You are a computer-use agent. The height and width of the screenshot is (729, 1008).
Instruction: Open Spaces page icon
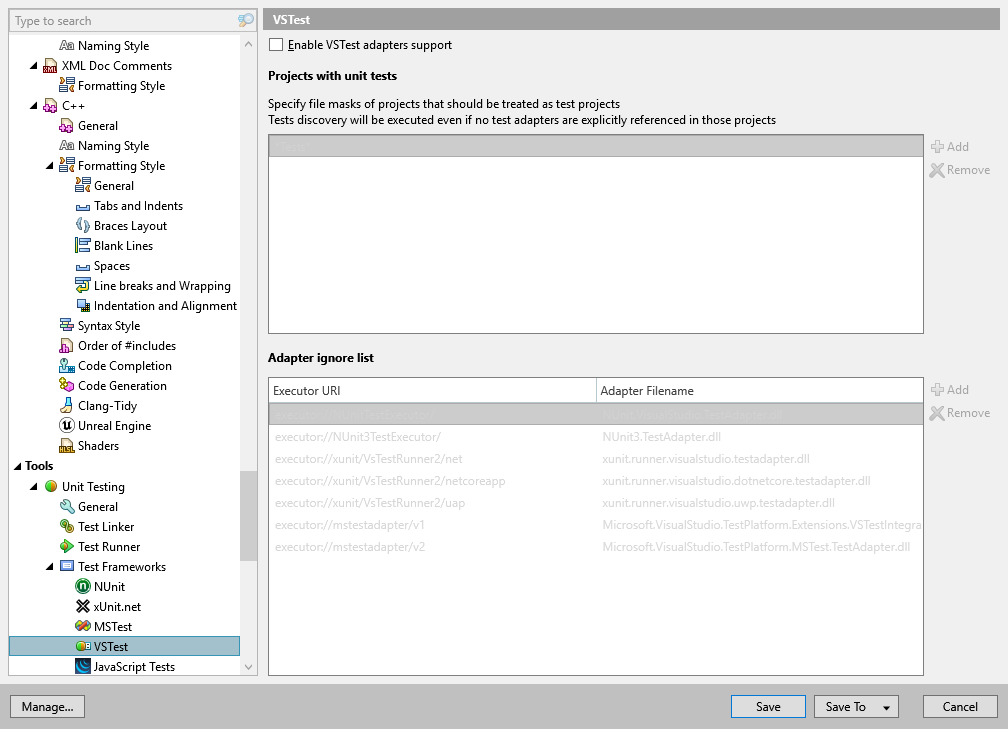point(82,266)
